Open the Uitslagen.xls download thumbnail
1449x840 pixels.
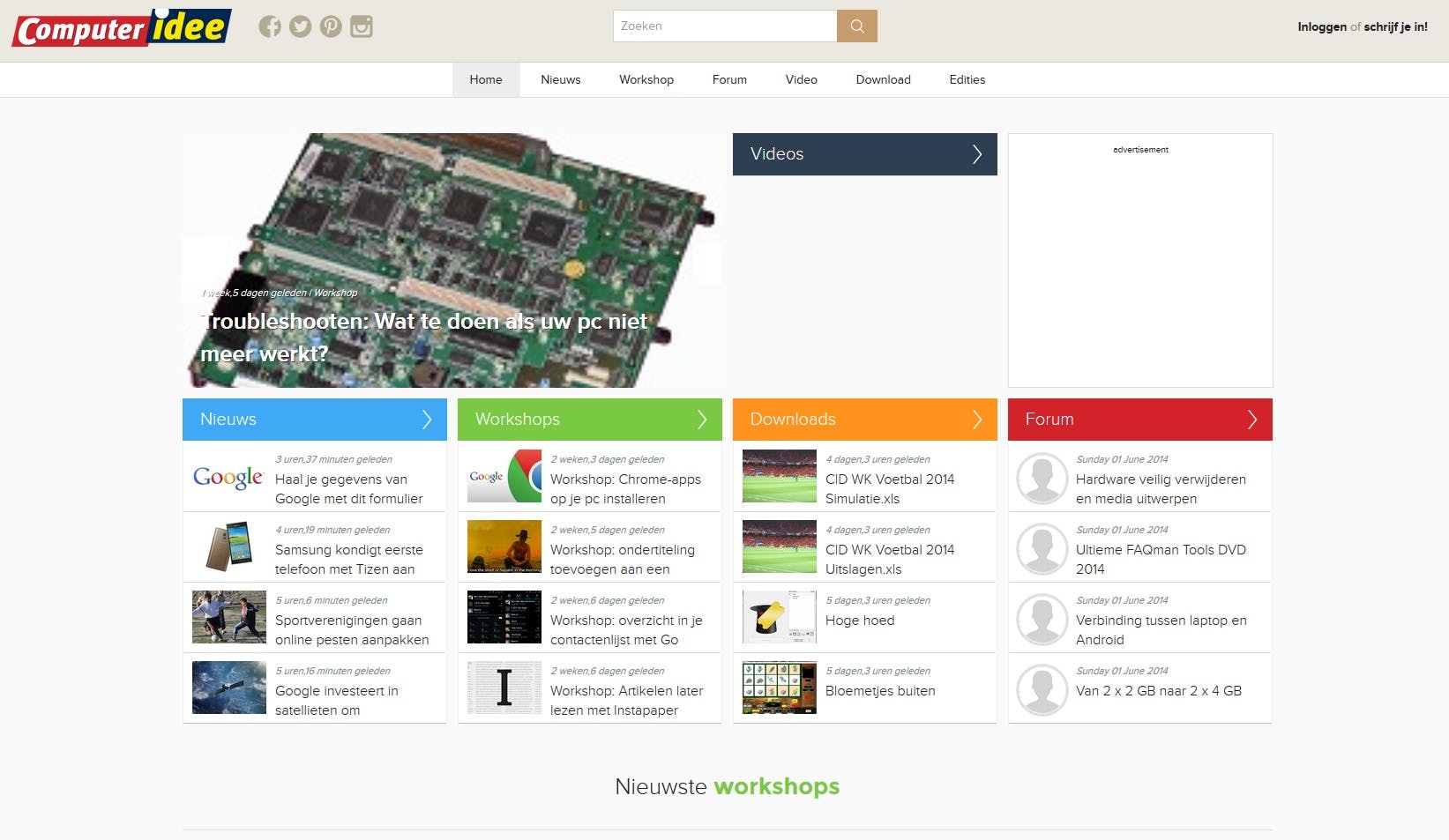780,547
